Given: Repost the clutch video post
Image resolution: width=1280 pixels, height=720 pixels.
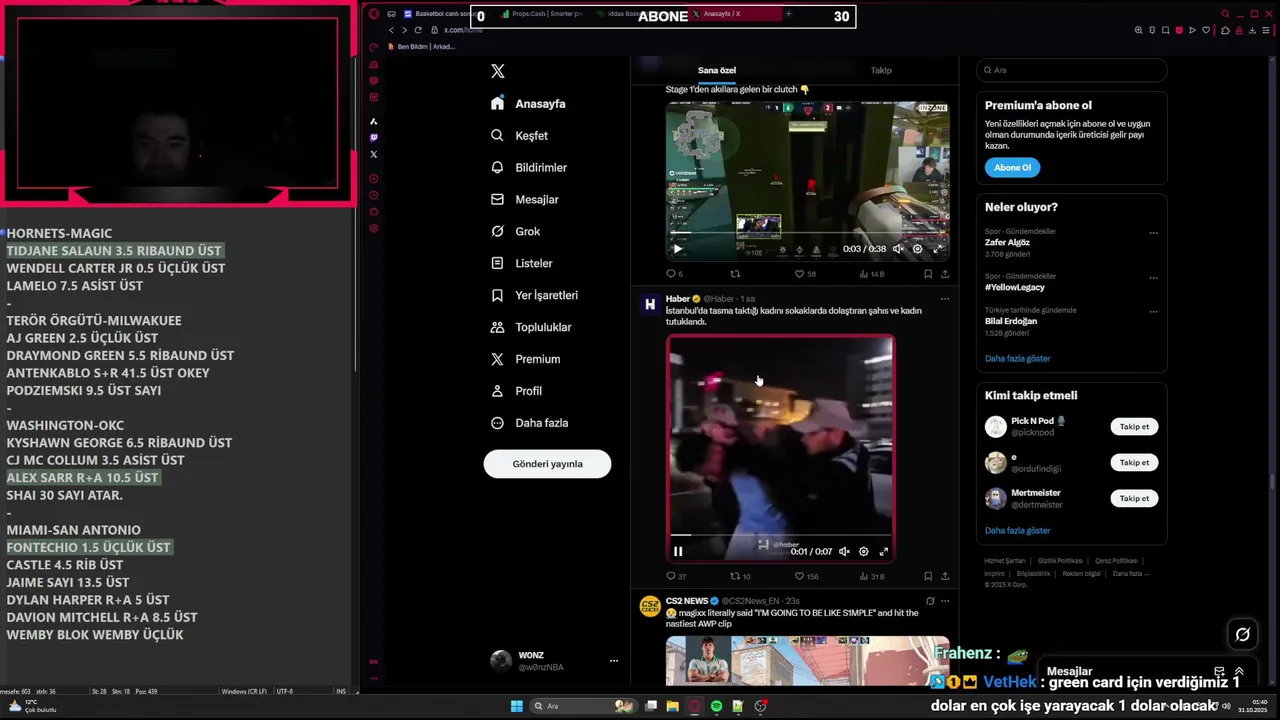Looking at the screenshot, I should (735, 274).
